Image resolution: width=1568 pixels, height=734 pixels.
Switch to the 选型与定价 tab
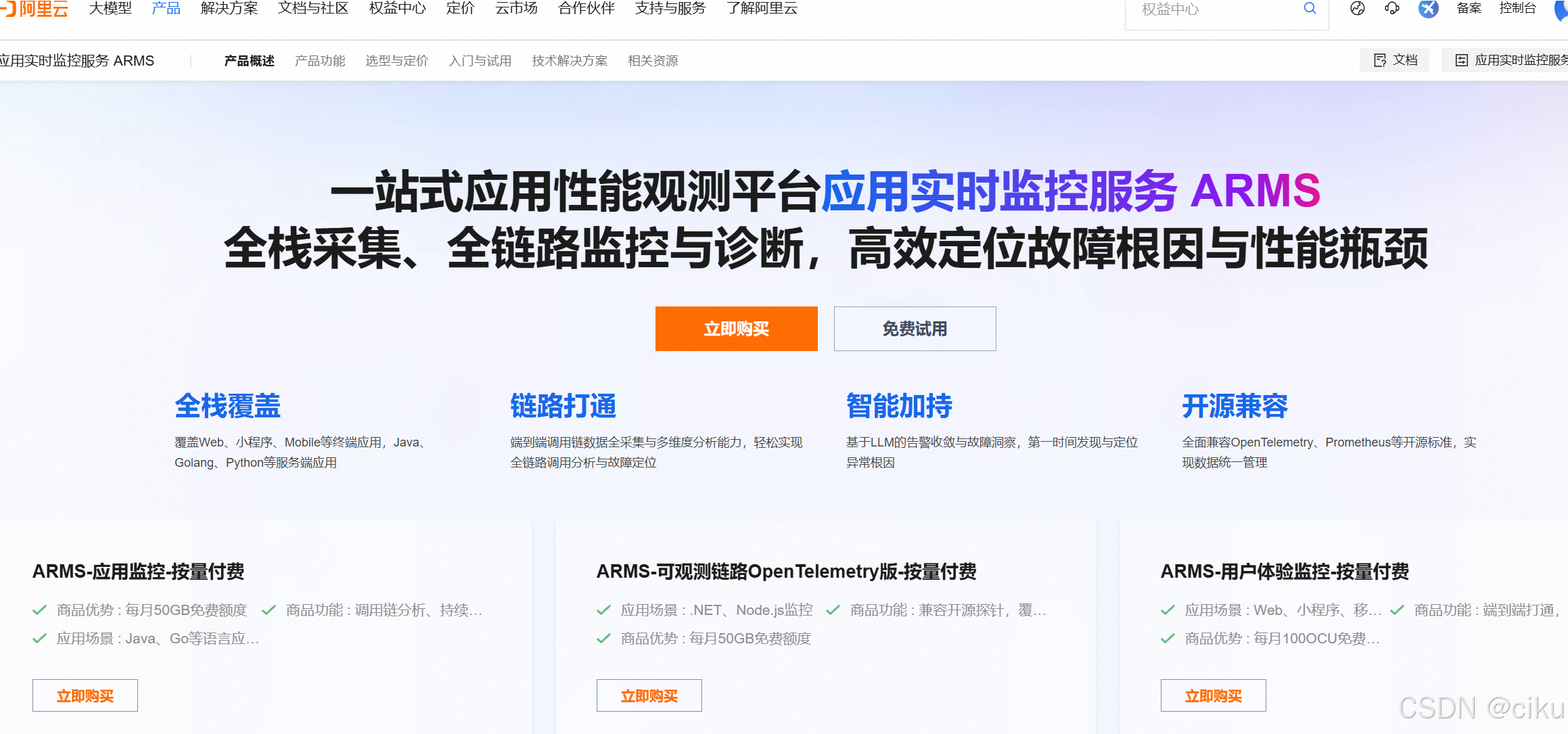tap(397, 61)
